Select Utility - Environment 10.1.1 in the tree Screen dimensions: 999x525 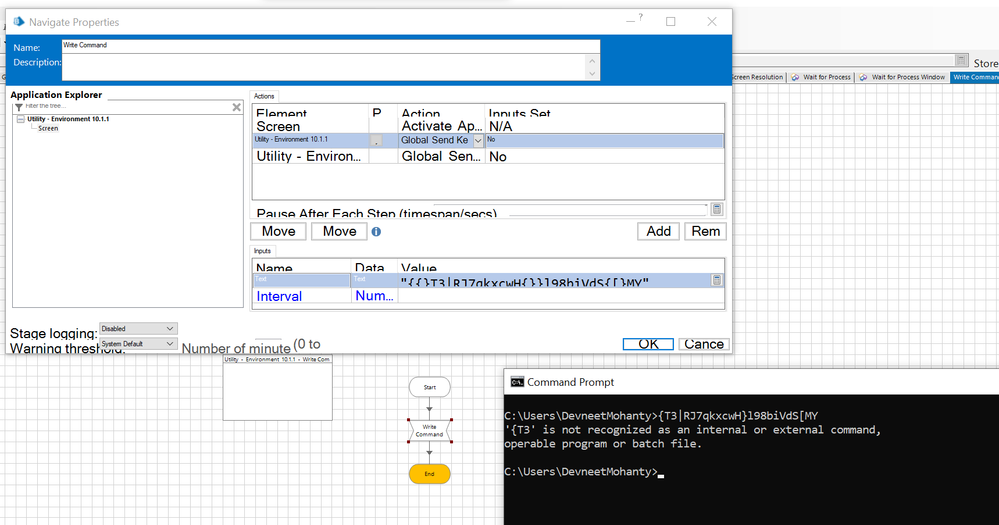(x=68, y=119)
